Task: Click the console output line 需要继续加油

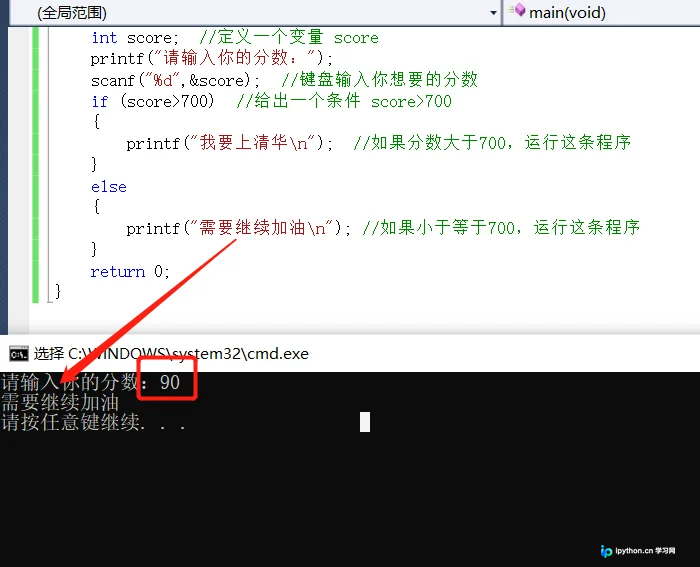Action: [60, 402]
